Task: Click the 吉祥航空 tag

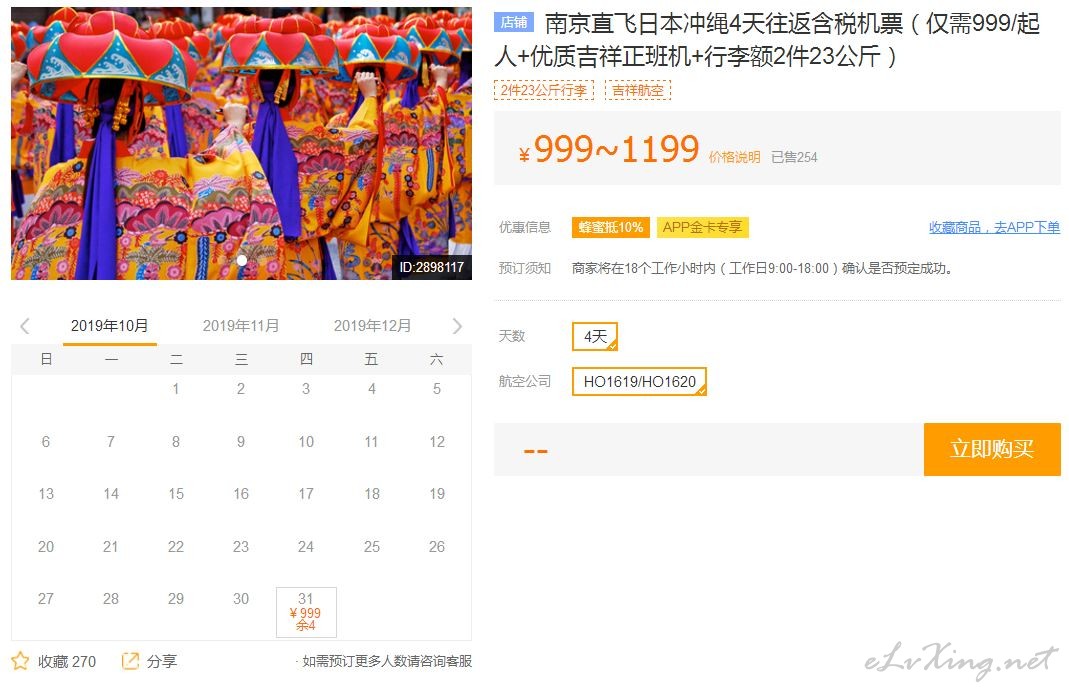Action: 637,90
